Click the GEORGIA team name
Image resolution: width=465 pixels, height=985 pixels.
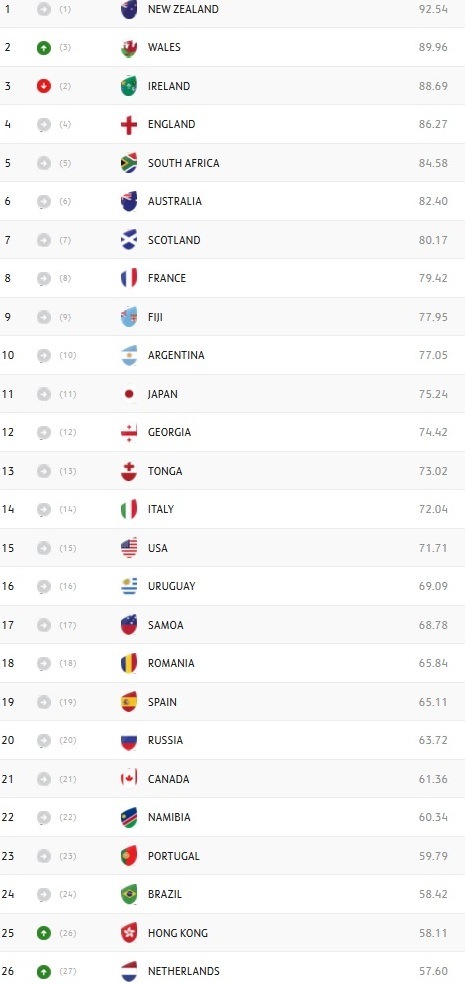(169, 432)
